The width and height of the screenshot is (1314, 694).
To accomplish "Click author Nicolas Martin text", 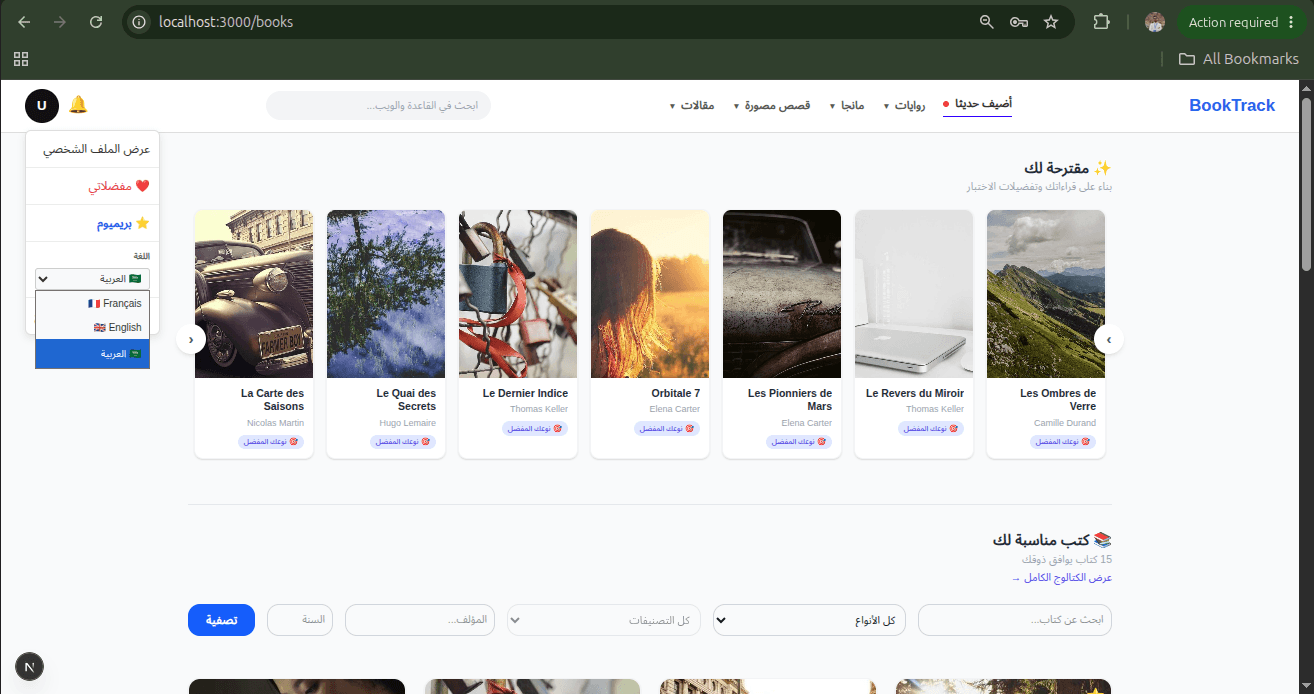I will [275, 423].
